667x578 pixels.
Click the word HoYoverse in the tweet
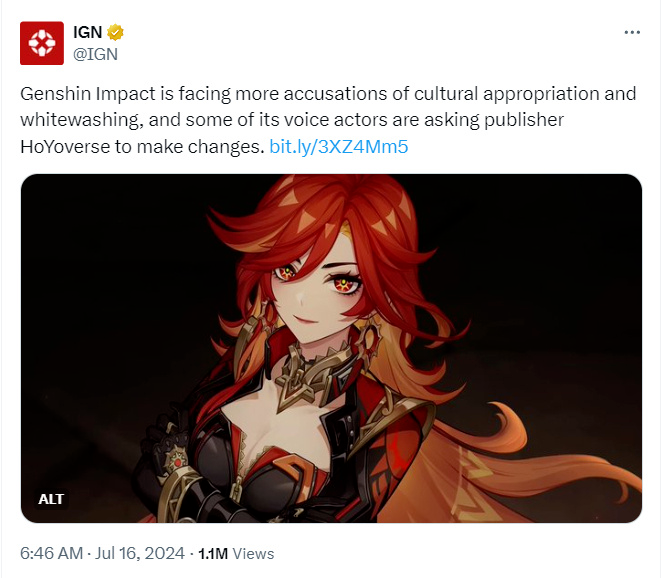point(65,147)
